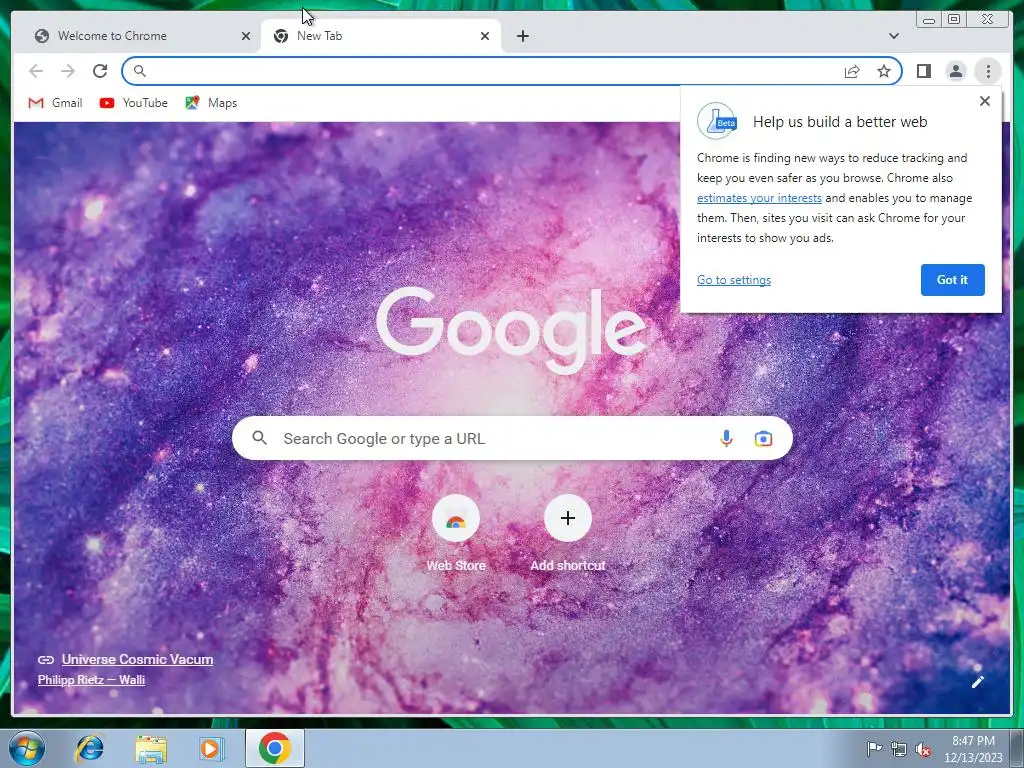Viewport: 1024px width, 768px height.
Task: Click the search magnifier in Google box
Action: tap(259, 438)
